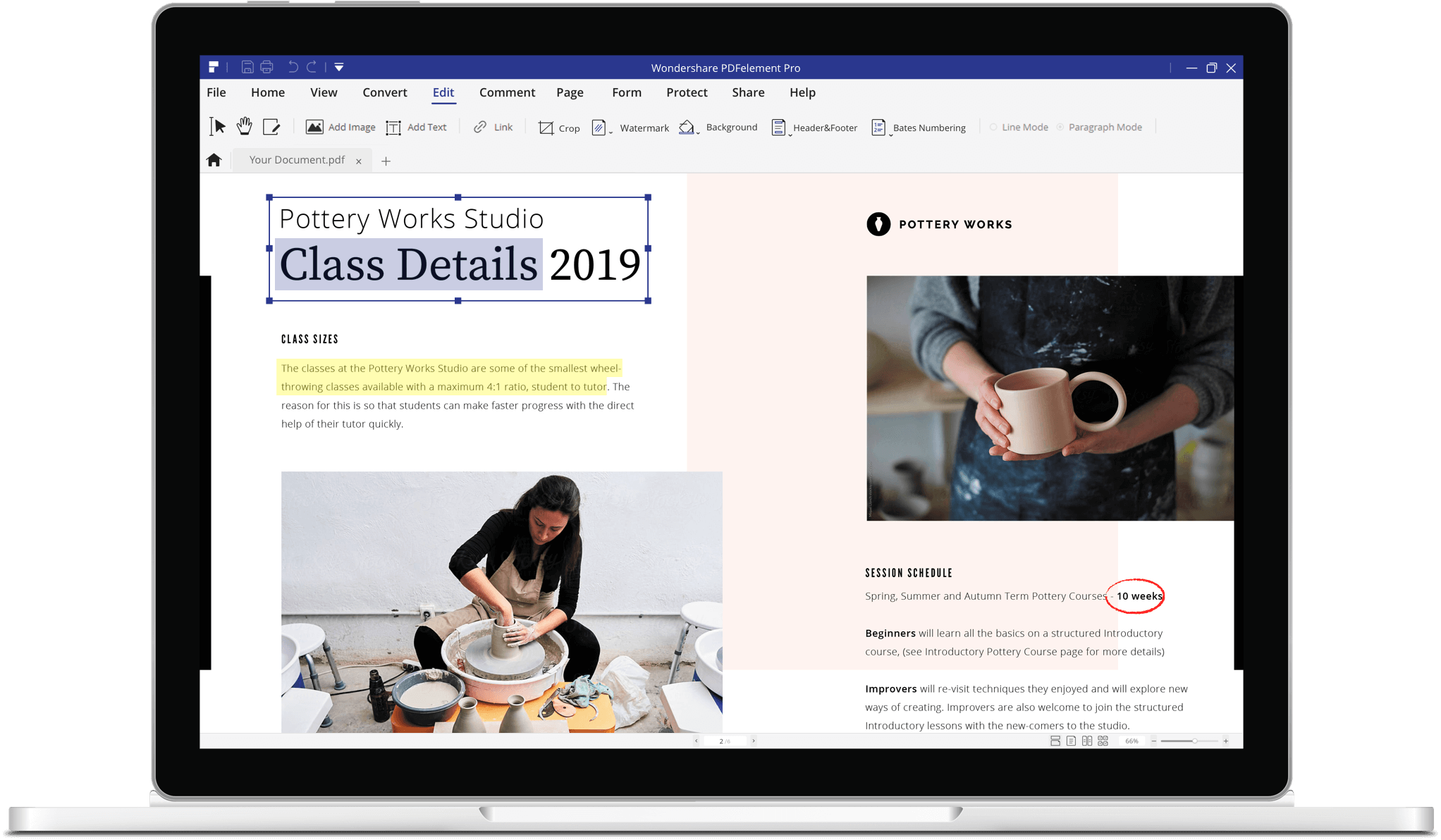
Task: Click the Save icon in title bar
Action: 247,67
